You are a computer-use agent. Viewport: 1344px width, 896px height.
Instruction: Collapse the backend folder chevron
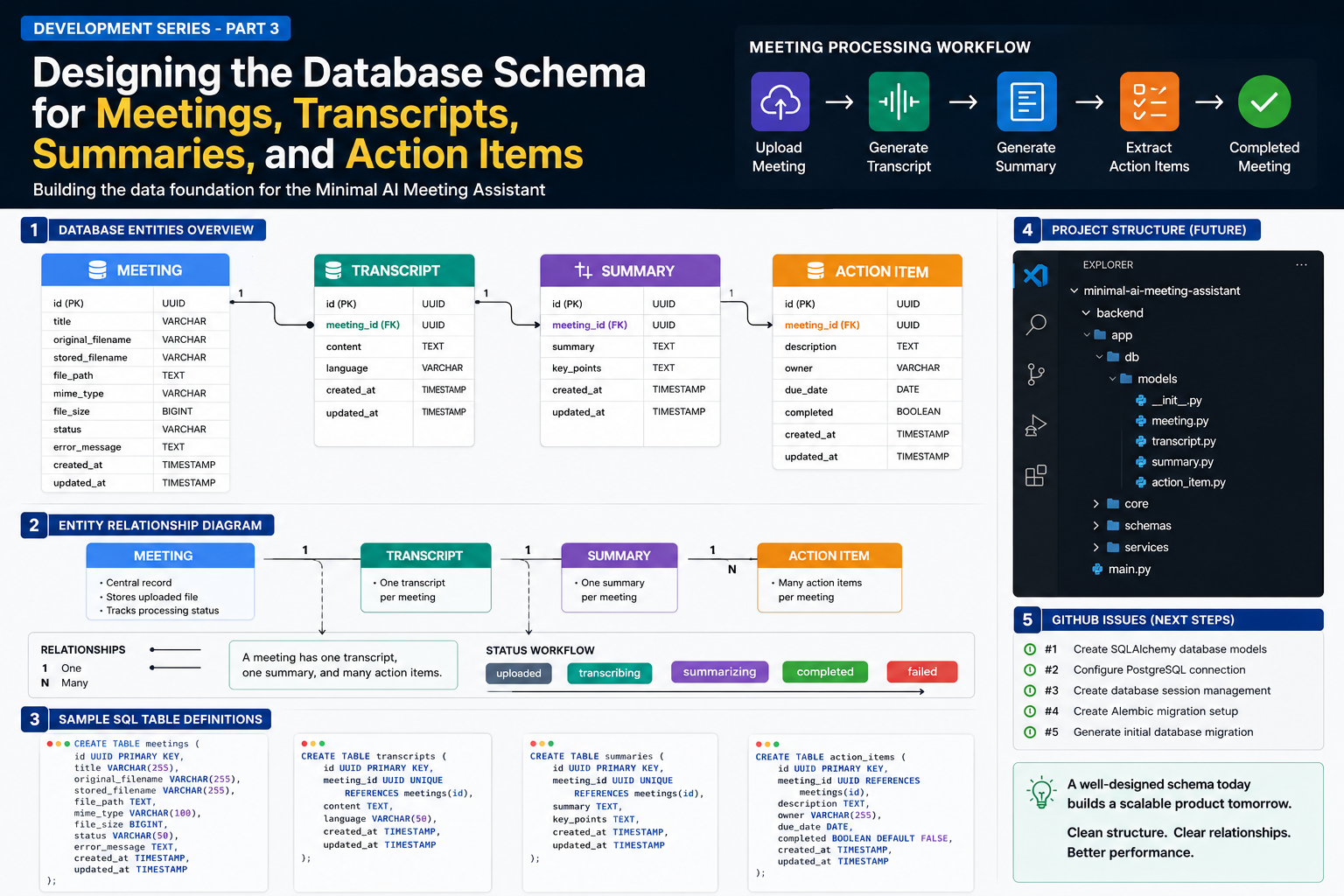click(x=1086, y=312)
